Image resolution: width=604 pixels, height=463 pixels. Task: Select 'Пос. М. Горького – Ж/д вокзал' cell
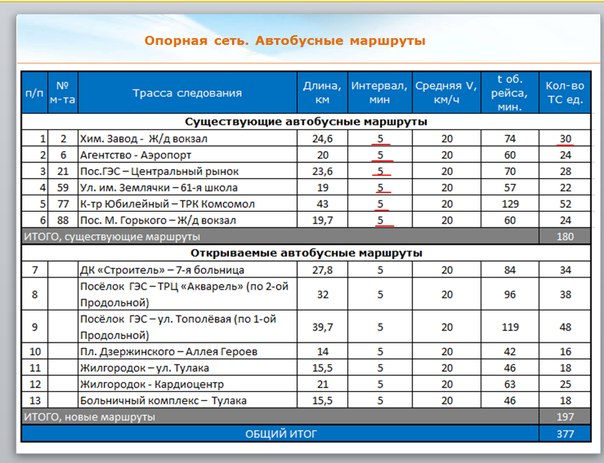187,220
